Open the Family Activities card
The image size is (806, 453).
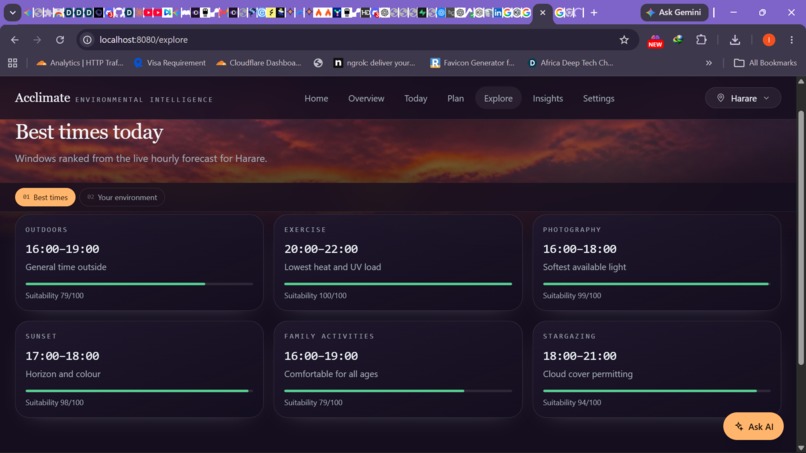coord(398,369)
